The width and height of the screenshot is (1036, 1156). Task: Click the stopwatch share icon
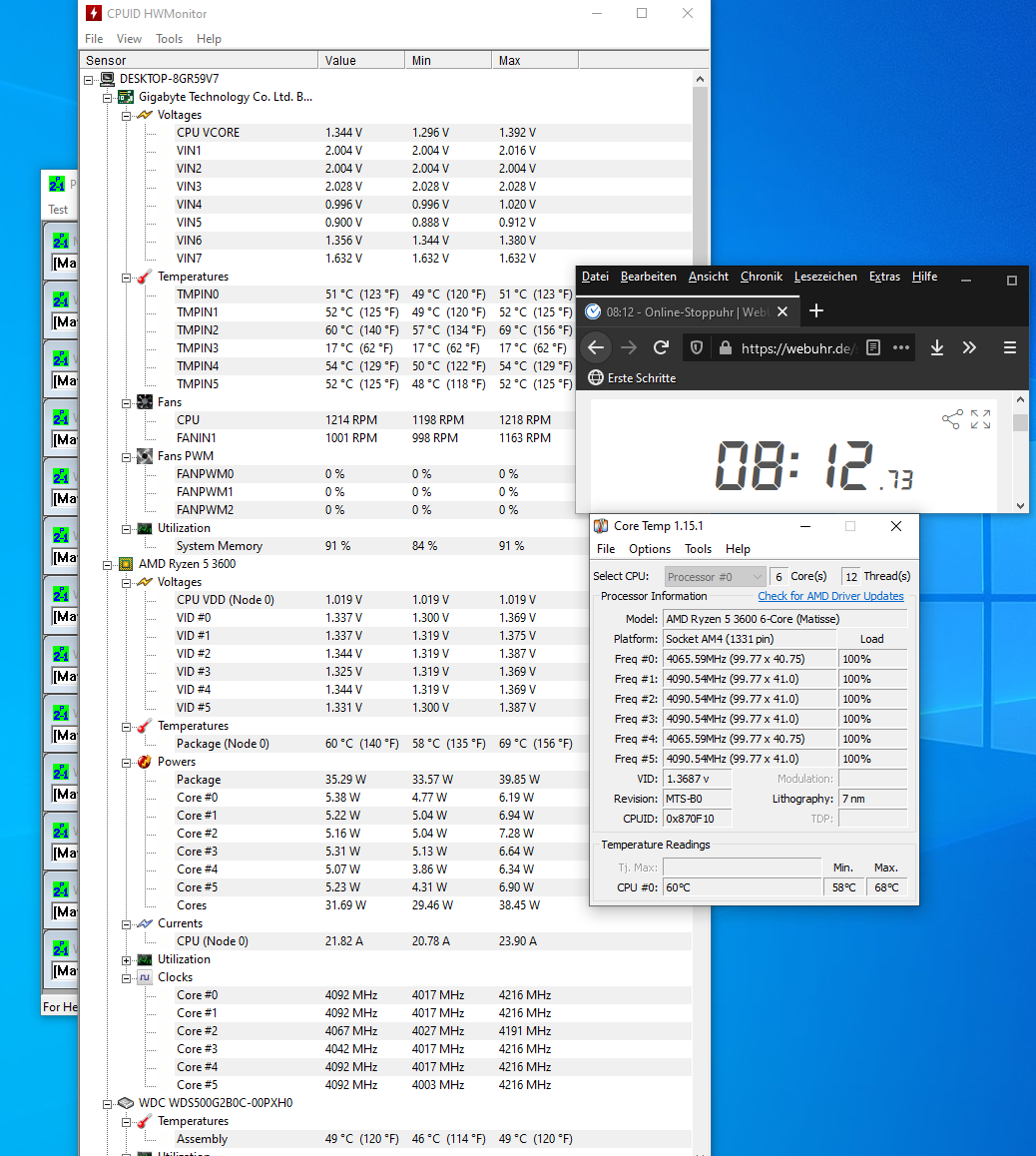click(952, 419)
